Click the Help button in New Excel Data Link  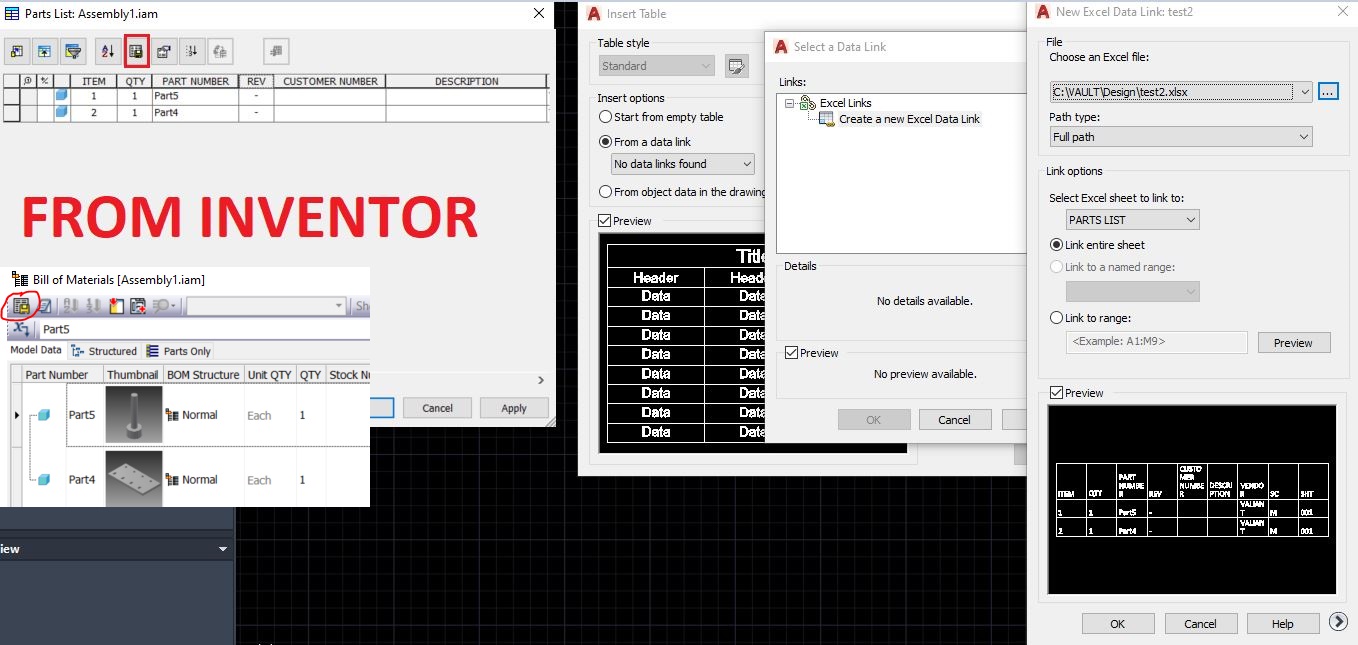[1282, 623]
